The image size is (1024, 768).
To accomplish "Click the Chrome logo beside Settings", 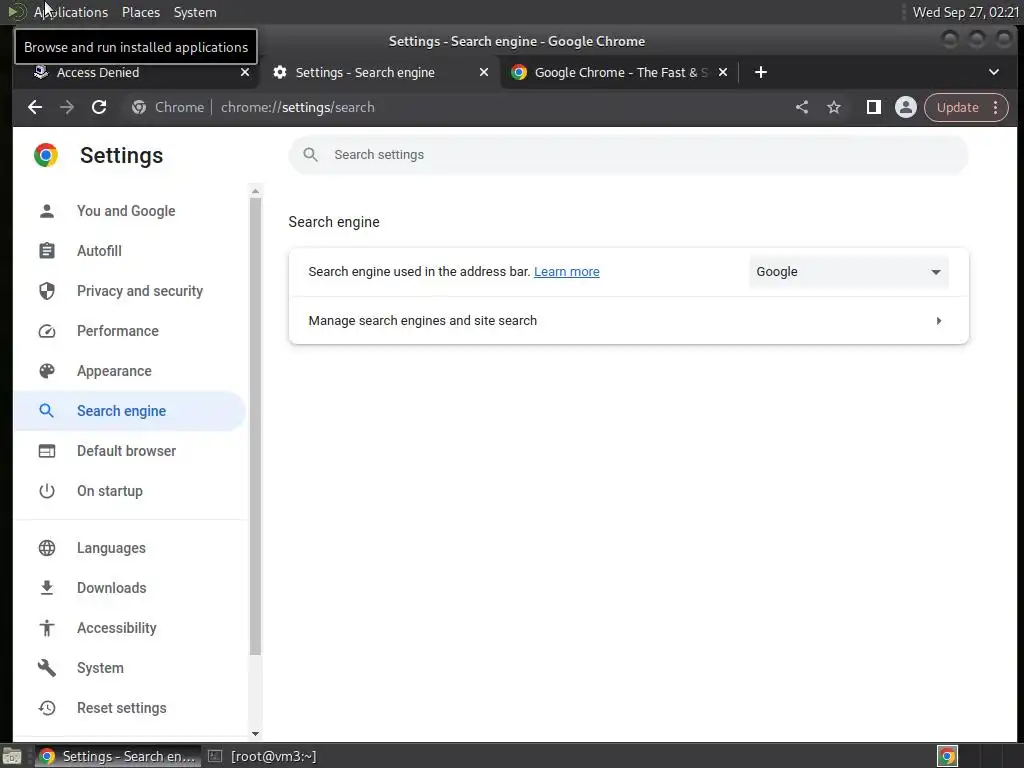I will pyautogui.click(x=46, y=155).
